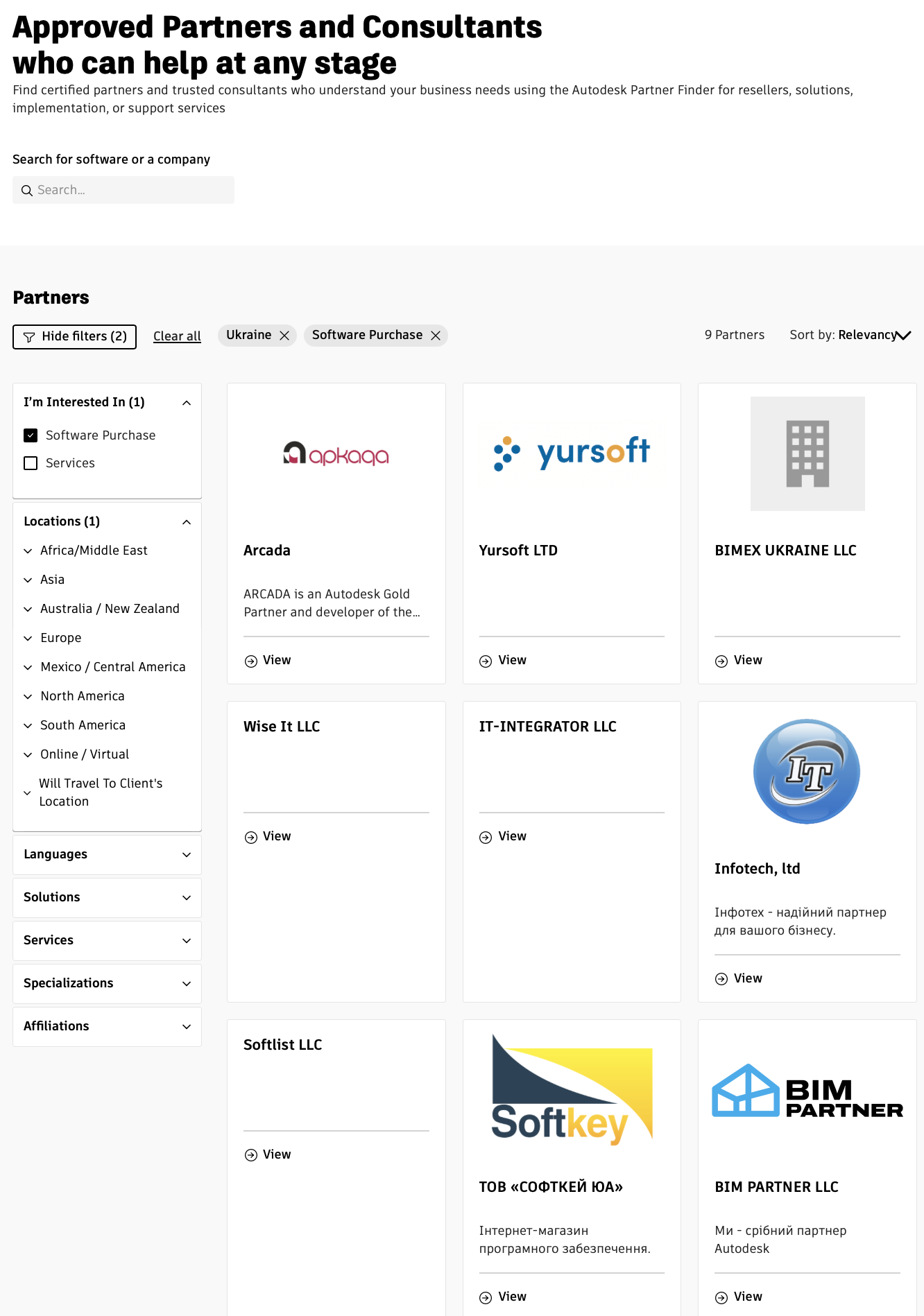Expand the North America location
This screenshot has width=924, height=1316.
coord(28,697)
